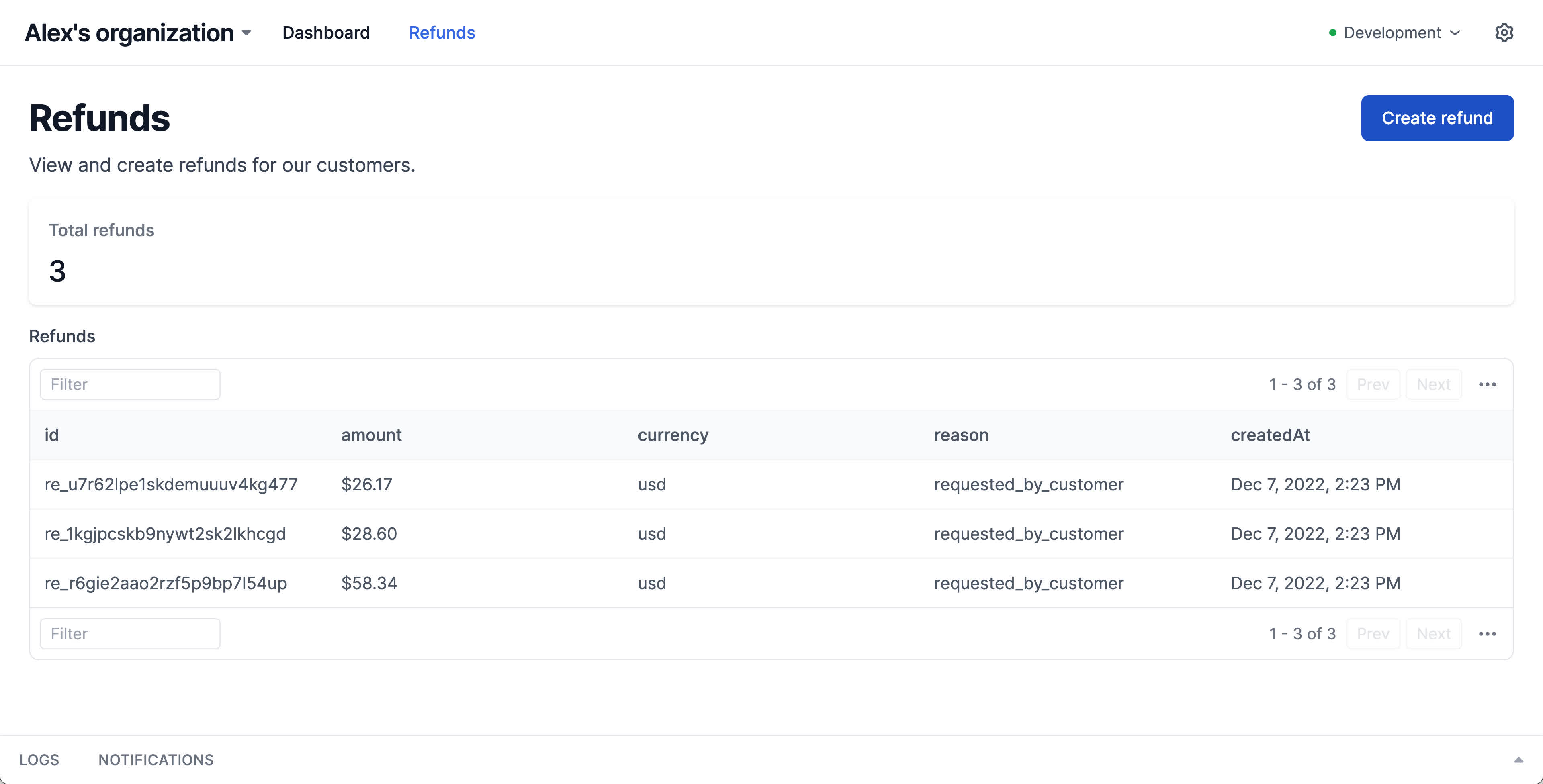Click Create refund button
The width and height of the screenshot is (1543, 784).
pos(1437,118)
